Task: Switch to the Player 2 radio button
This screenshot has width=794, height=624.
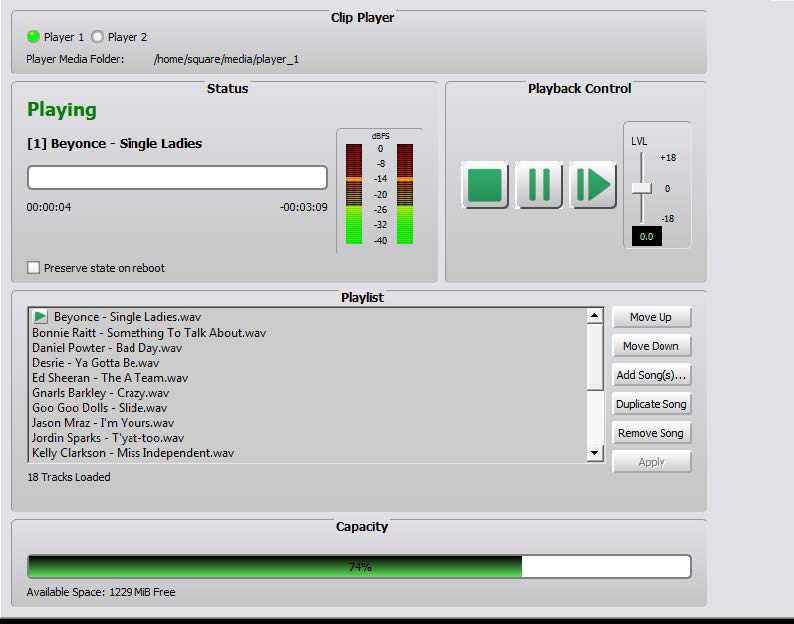Action: click(98, 37)
